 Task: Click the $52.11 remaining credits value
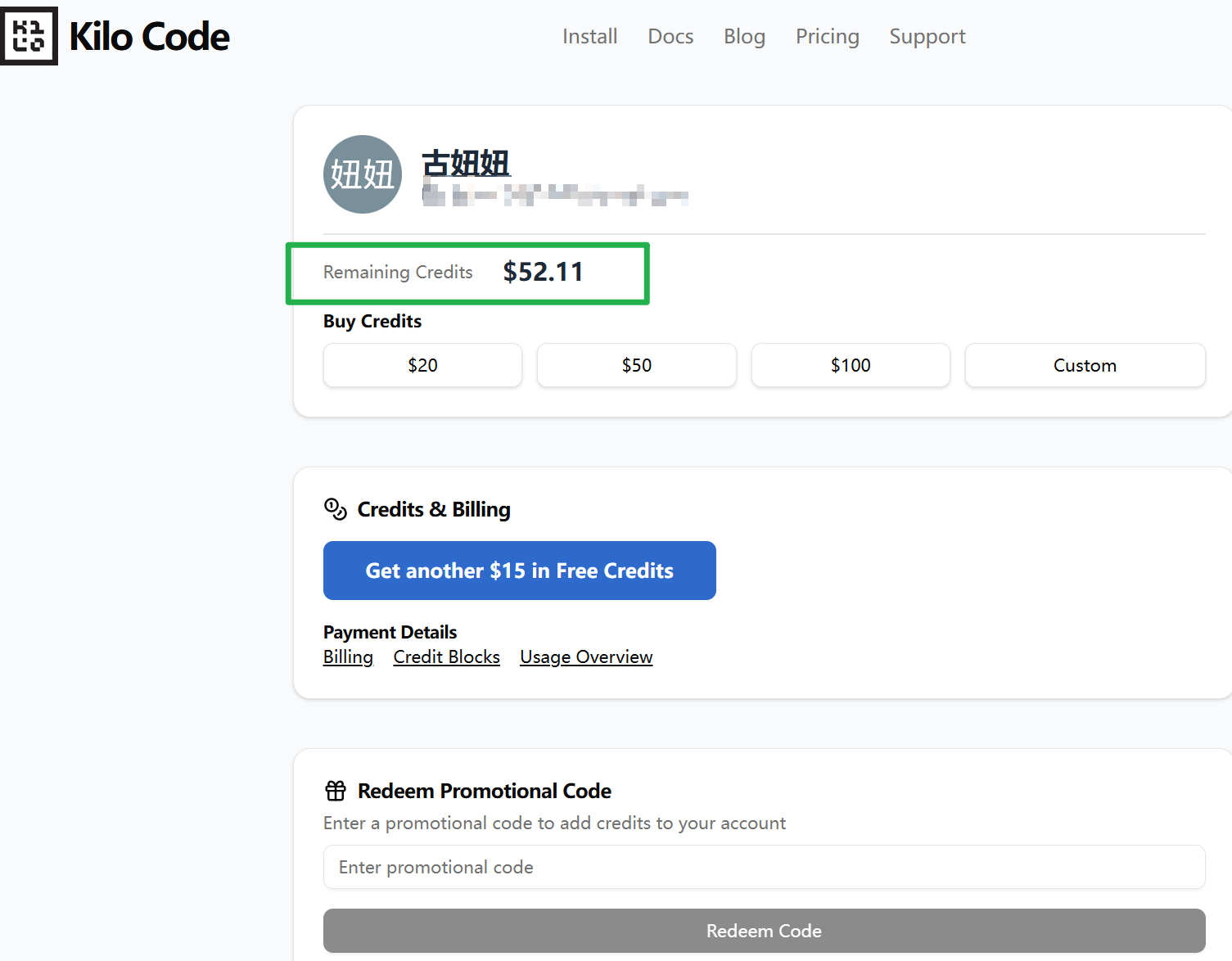(x=544, y=272)
